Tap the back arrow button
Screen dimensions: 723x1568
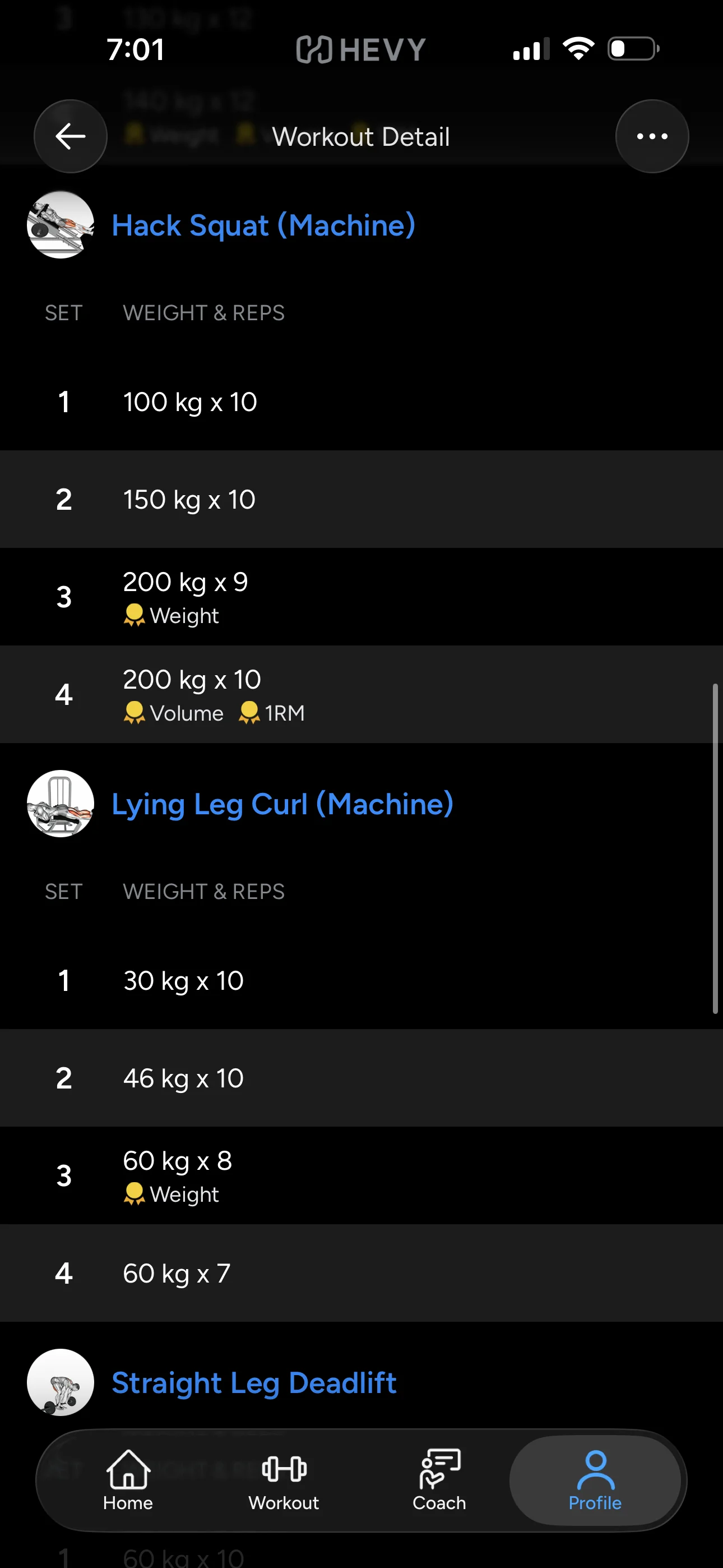(71, 136)
